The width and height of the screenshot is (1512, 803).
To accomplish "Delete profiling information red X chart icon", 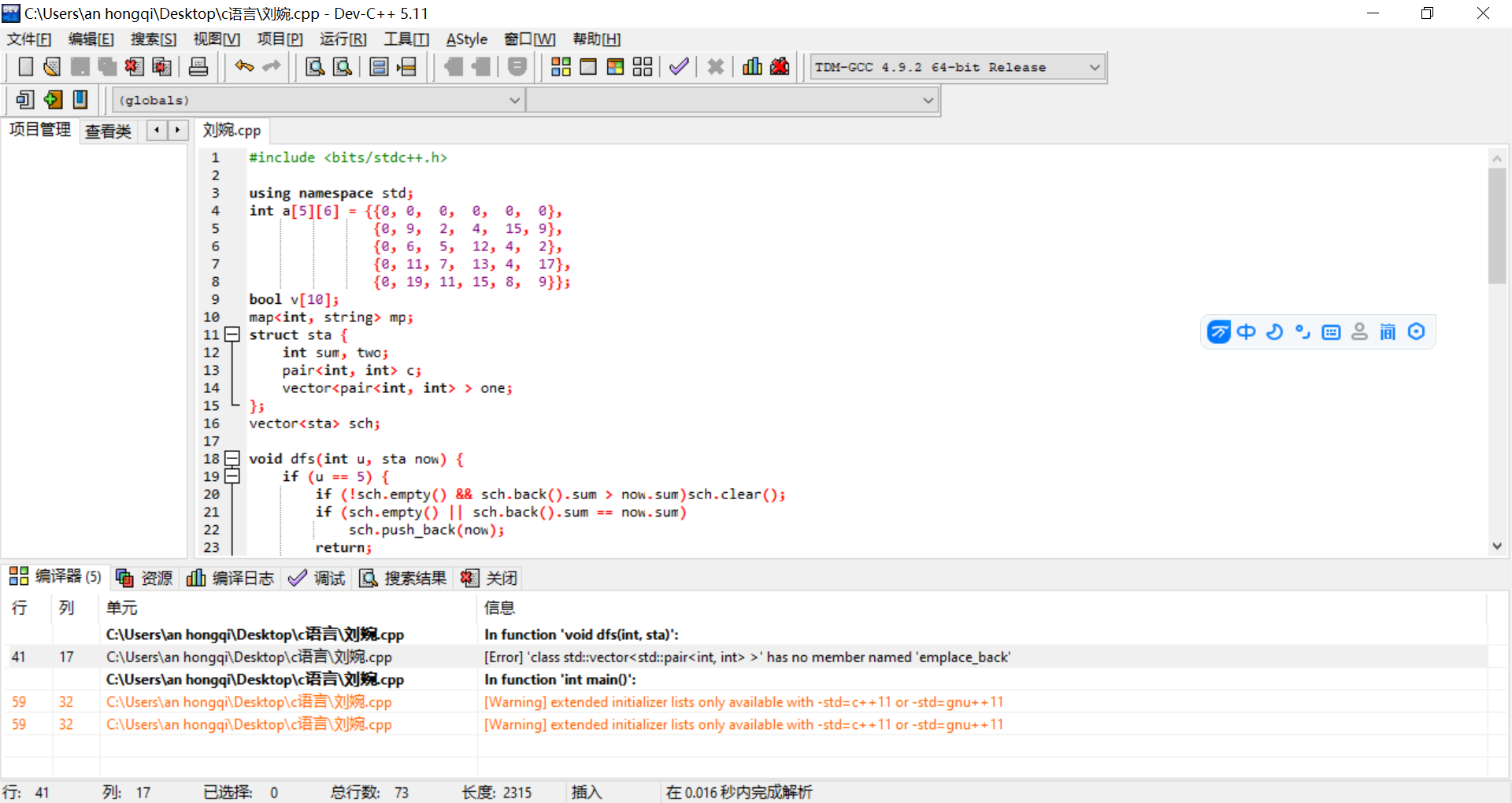I will (x=780, y=67).
